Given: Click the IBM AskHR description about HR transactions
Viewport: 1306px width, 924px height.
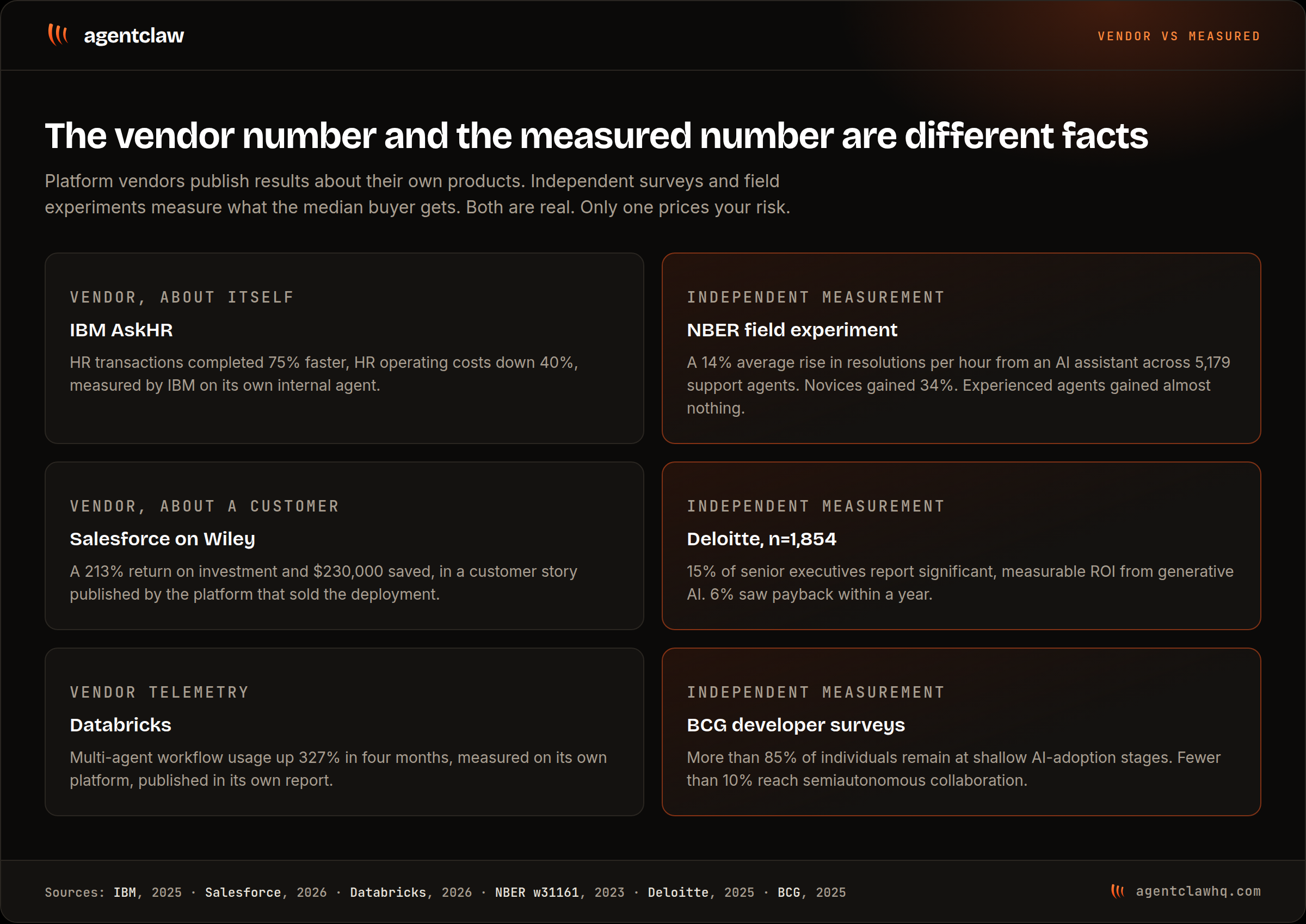Looking at the screenshot, I should [x=324, y=374].
